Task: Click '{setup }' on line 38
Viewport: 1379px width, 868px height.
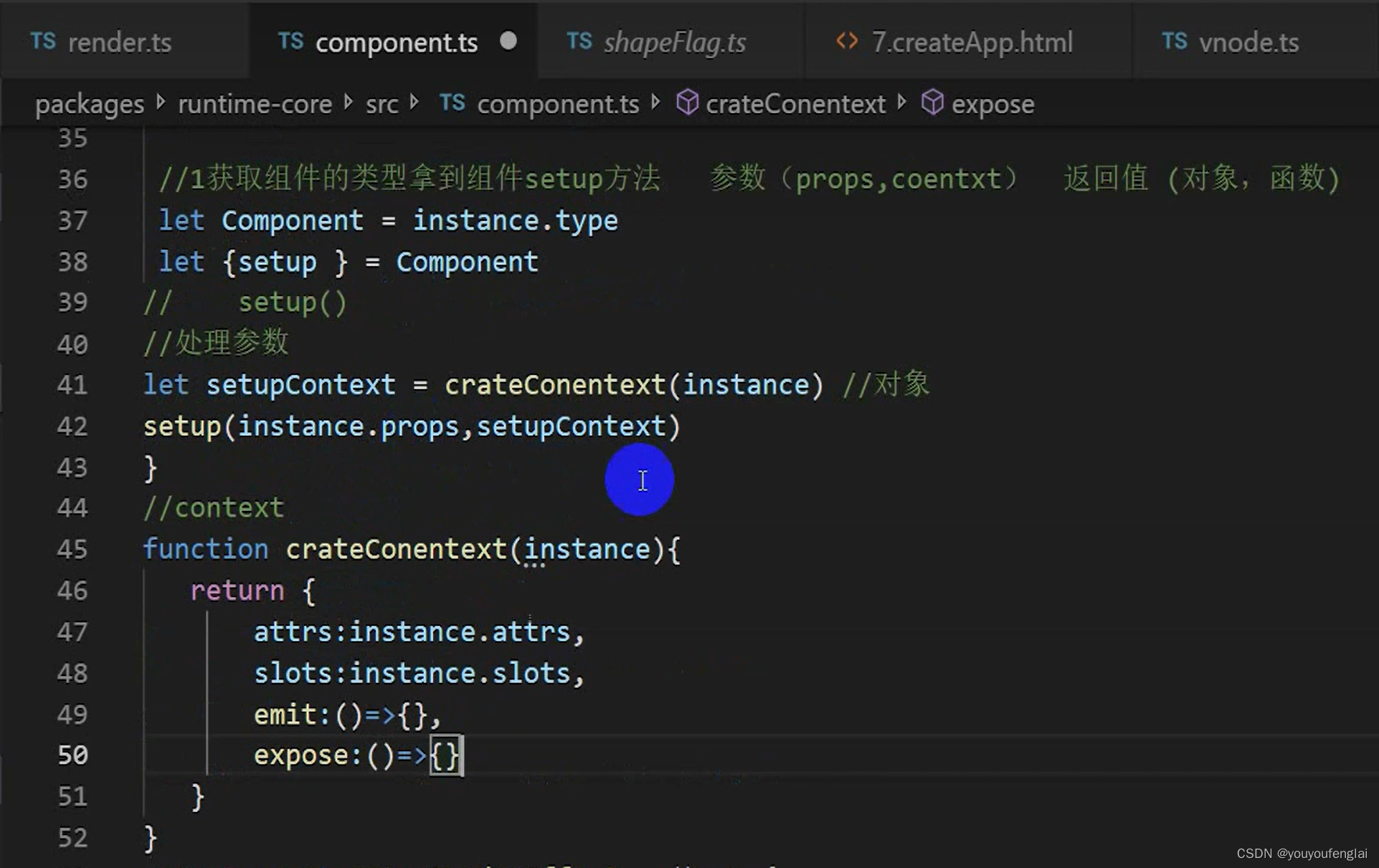Action: [285, 262]
